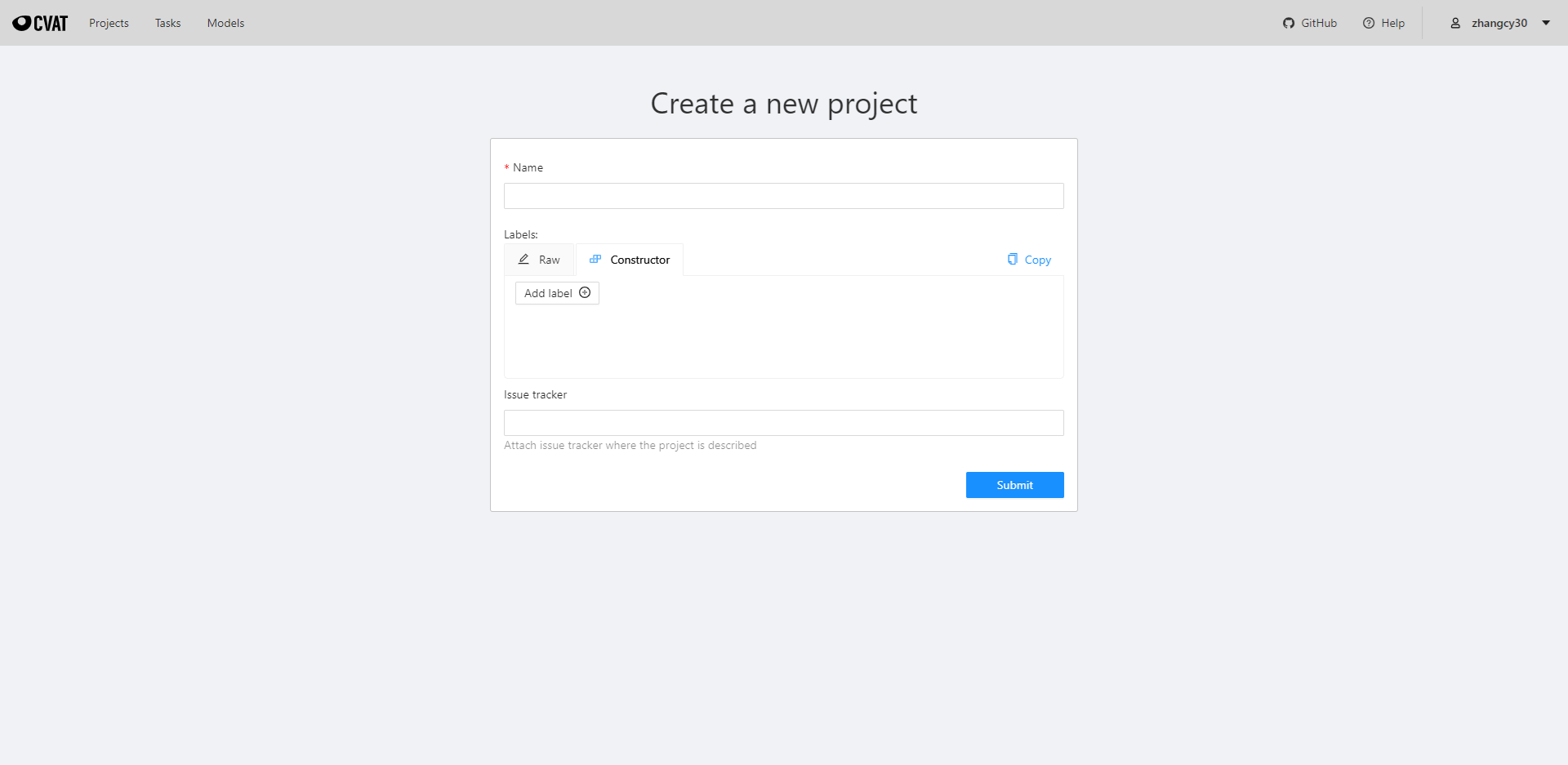Click the GitHub octocat icon
The image size is (1568, 765).
1289,23
